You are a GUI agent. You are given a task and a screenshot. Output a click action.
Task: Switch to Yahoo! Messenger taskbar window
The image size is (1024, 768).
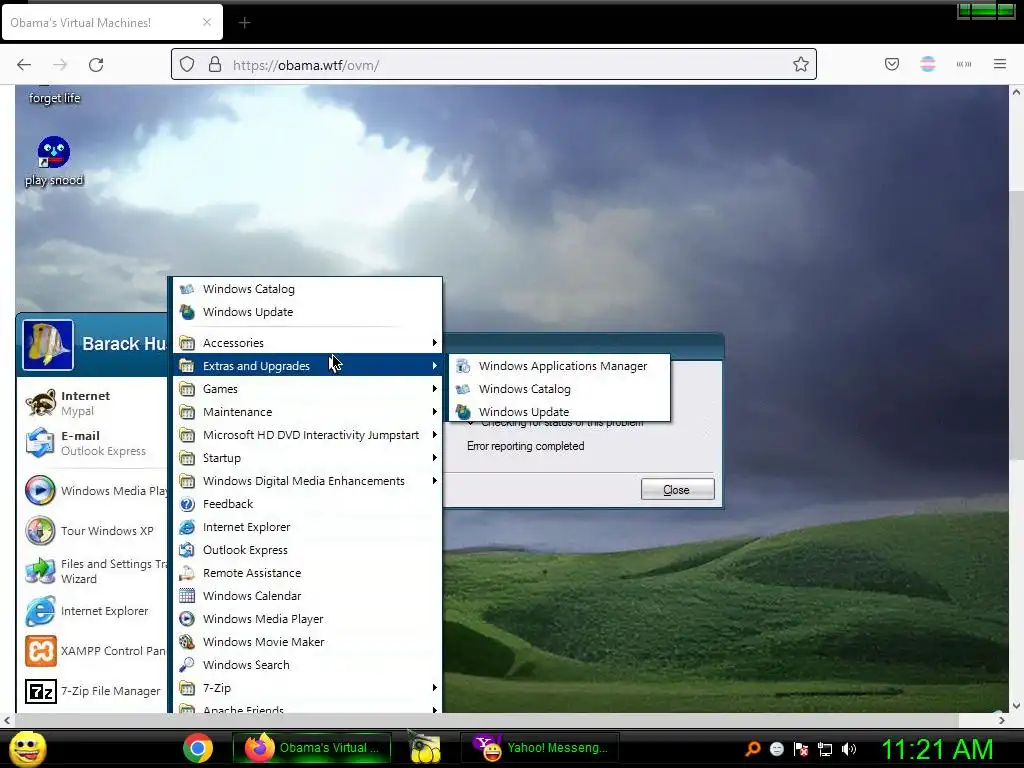(539, 748)
